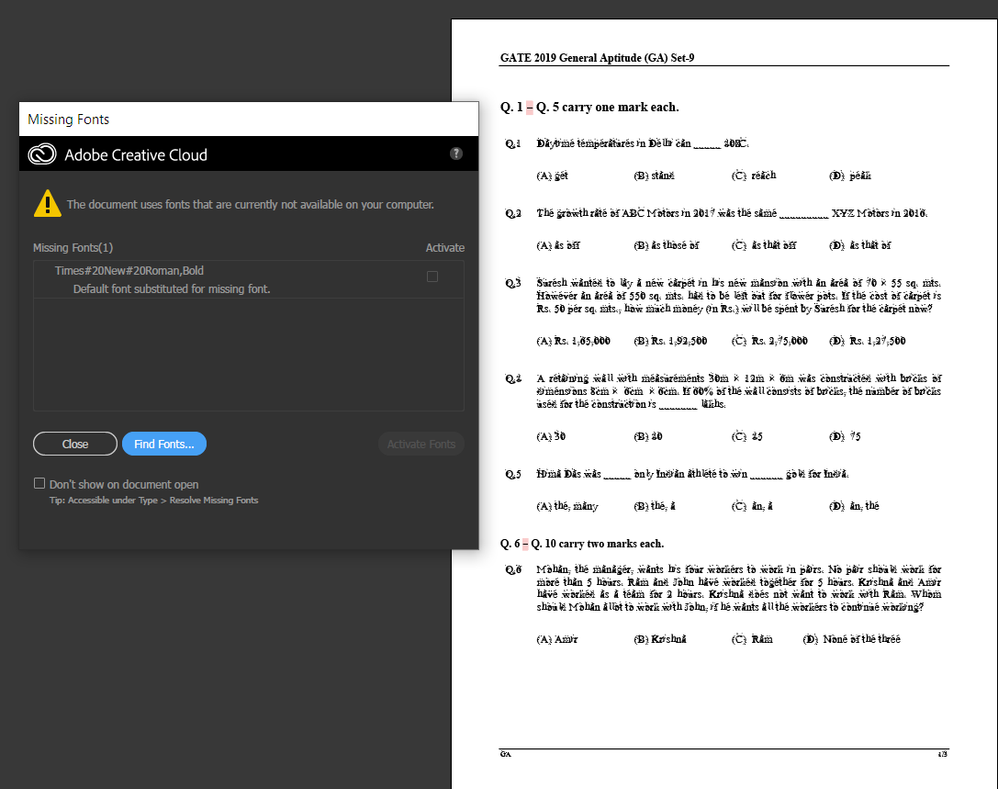Click the "Q. 1 – Q. 5 carry one mark" heading
998x789 pixels.
click(589, 107)
